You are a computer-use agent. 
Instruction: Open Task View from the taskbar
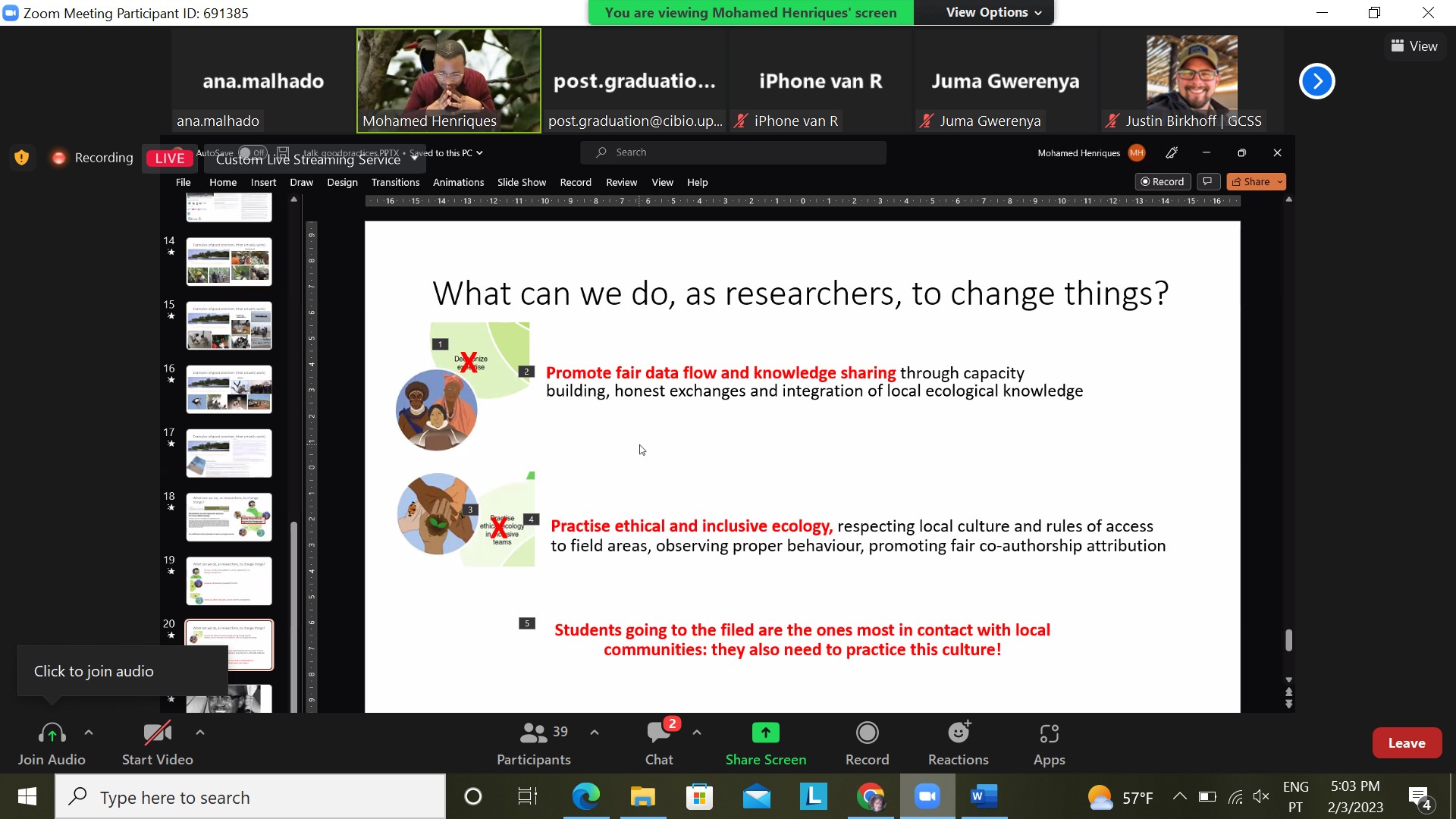click(x=528, y=796)
